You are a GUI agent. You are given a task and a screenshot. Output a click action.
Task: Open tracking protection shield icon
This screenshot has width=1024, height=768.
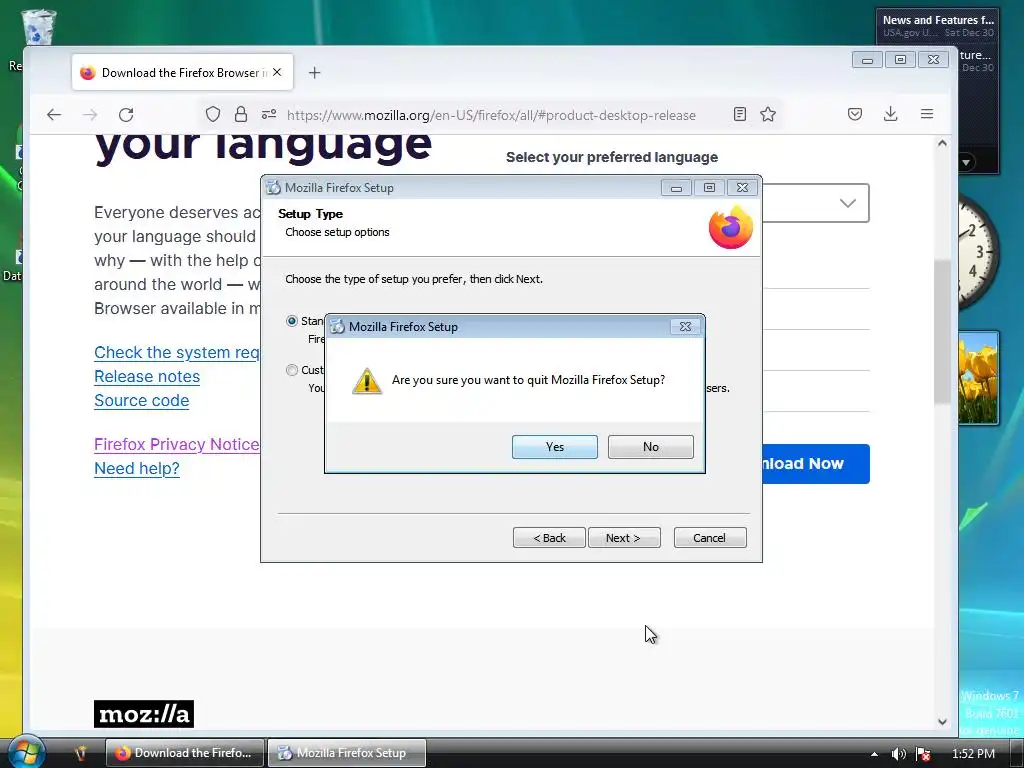click(213, 114)
